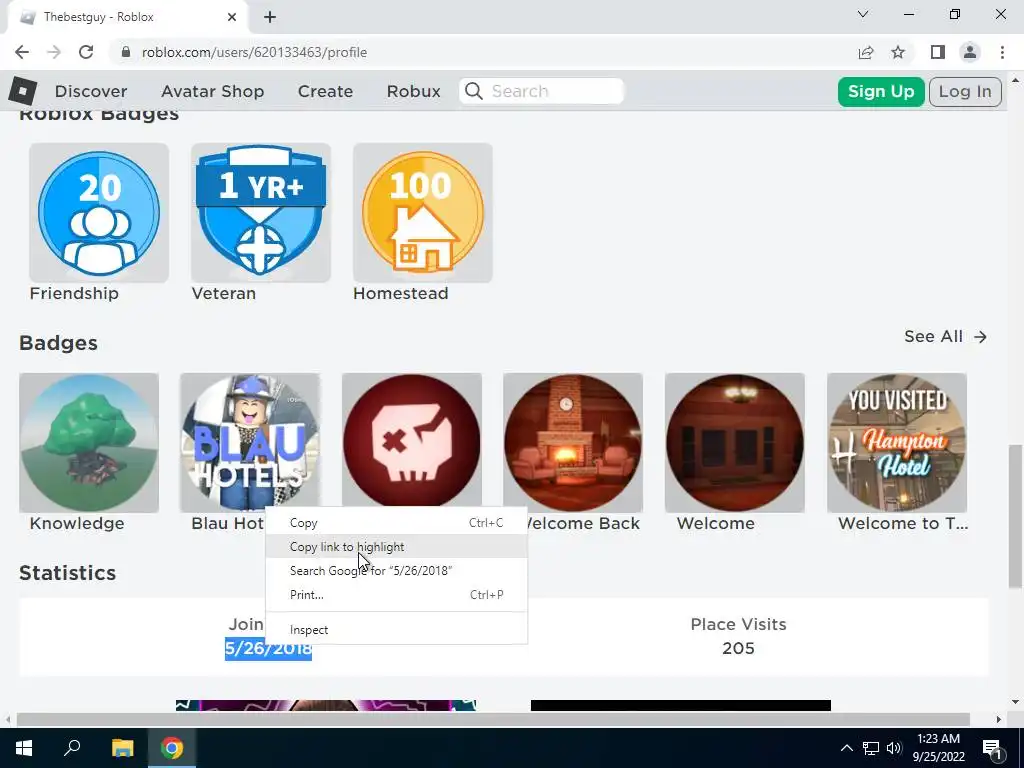
Task: Click the Knowledge badge label
Action: point(77,524)
